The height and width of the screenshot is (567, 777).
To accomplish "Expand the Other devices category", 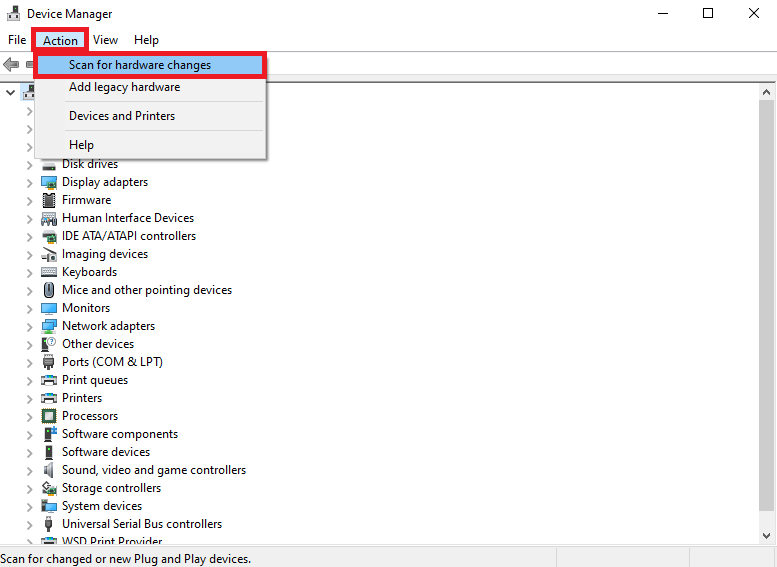I will point(29,344).
